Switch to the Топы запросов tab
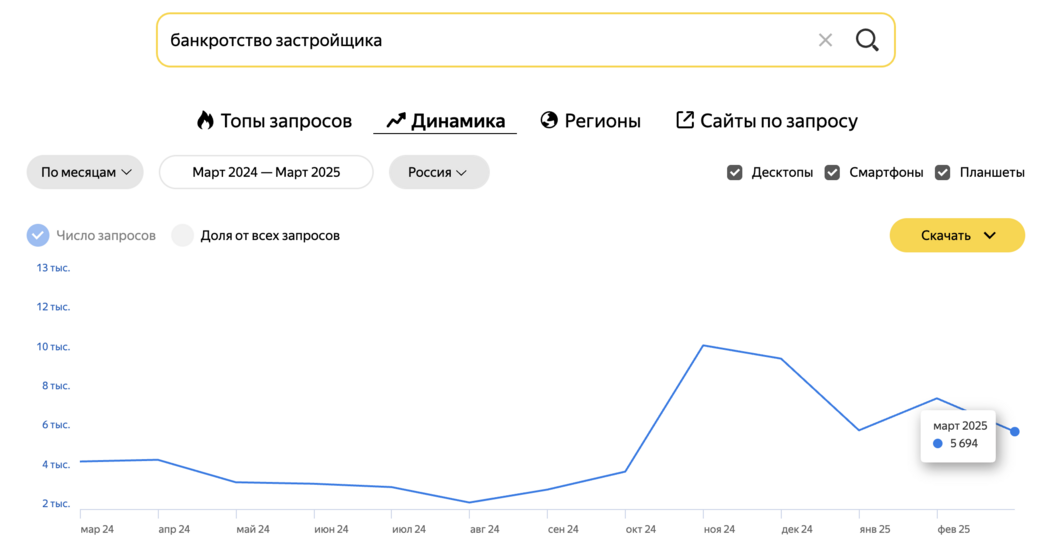This screenshot has width=1050, height=558. pos(275,121)
